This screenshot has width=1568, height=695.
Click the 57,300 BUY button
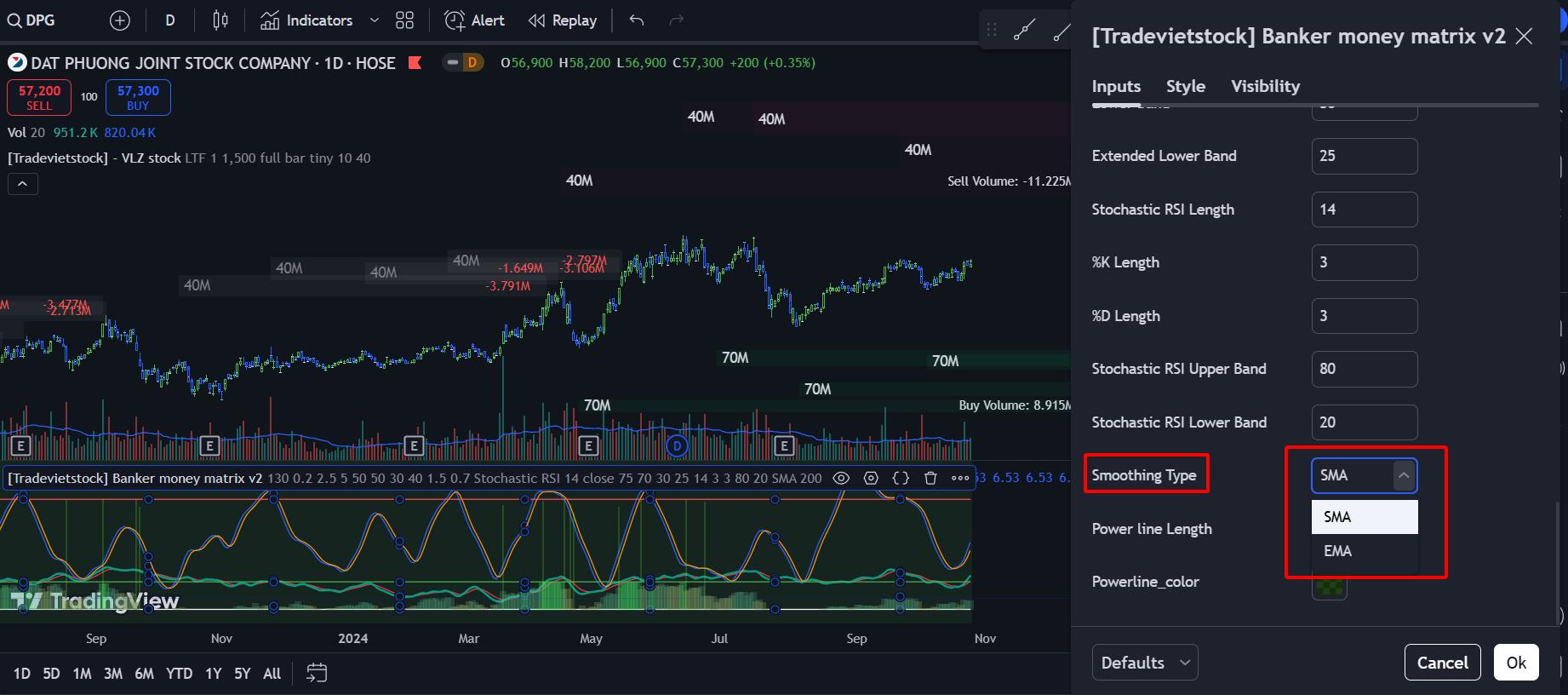pyautogui.click(x=138, y=97)
